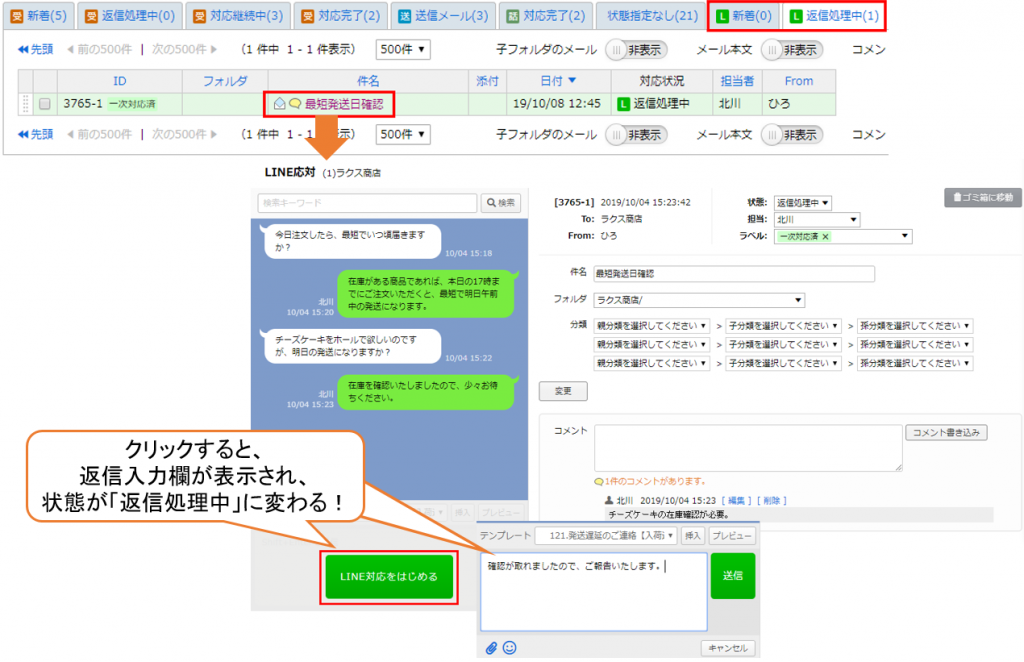Go to 先頭 in bottom pager
Screen dimensions: 1024x662
pos(36,134)
